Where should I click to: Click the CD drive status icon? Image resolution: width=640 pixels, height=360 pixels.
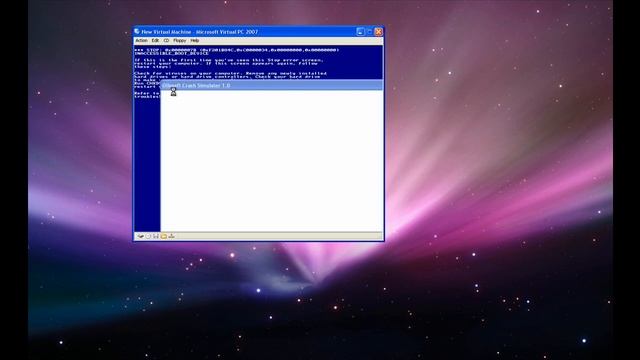click(x=148, y=236)
